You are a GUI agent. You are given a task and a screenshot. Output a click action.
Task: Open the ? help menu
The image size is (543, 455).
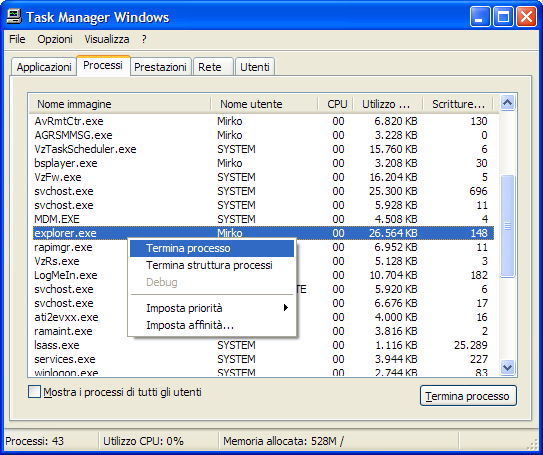(144, 39)
